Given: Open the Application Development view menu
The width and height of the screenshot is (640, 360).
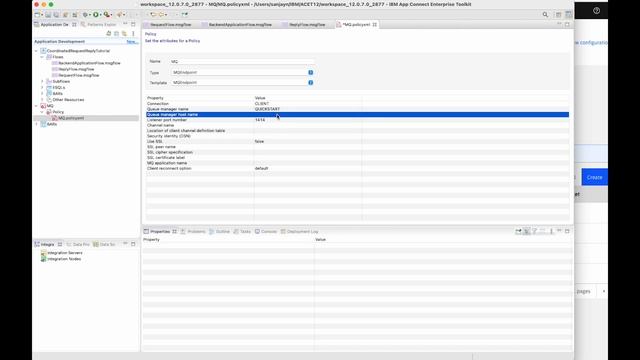Looking at the screenshot, I should click(x=133, y=33).
